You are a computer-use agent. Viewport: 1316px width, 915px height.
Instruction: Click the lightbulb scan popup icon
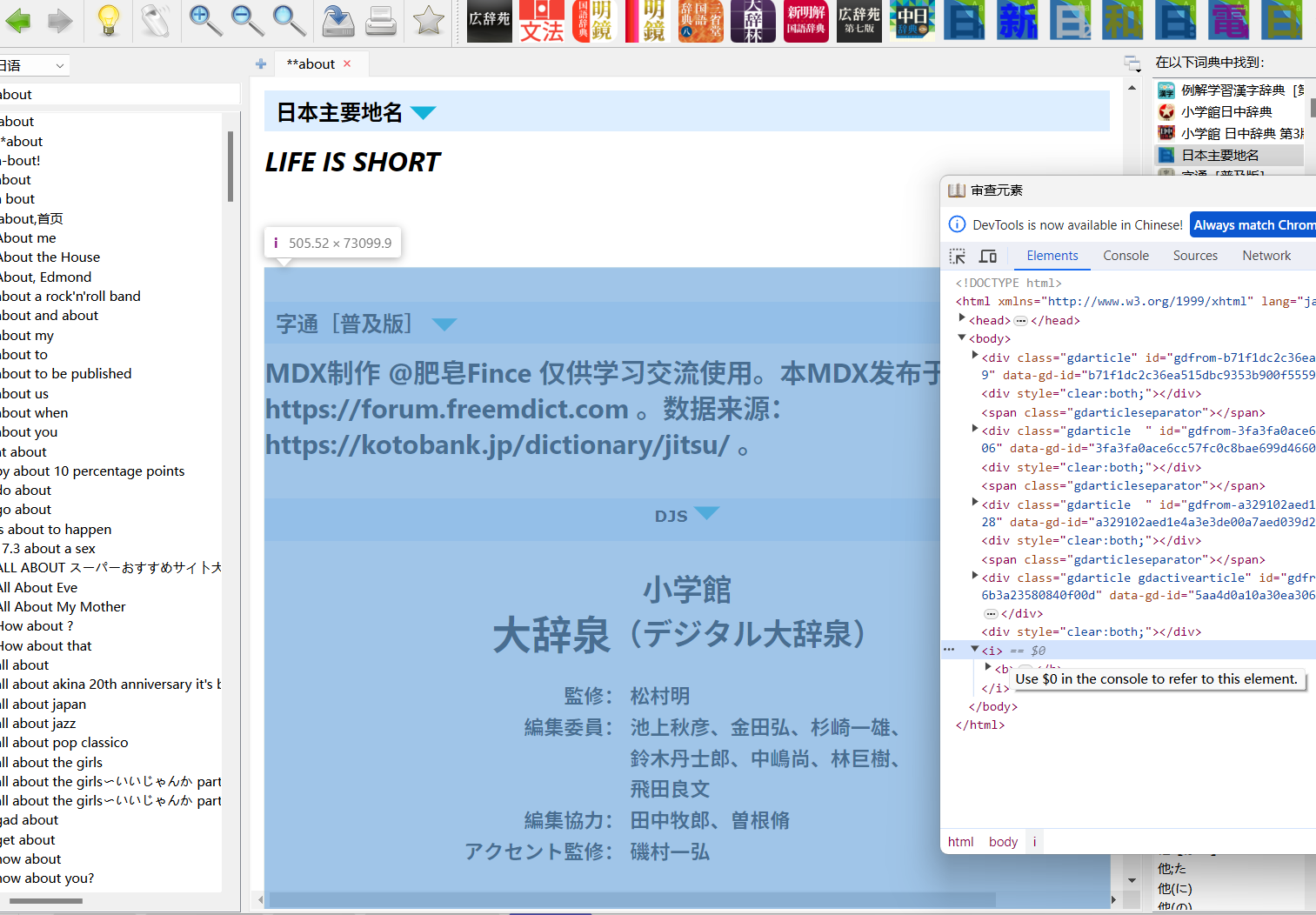pyautogui.click(x=109, y=21)
